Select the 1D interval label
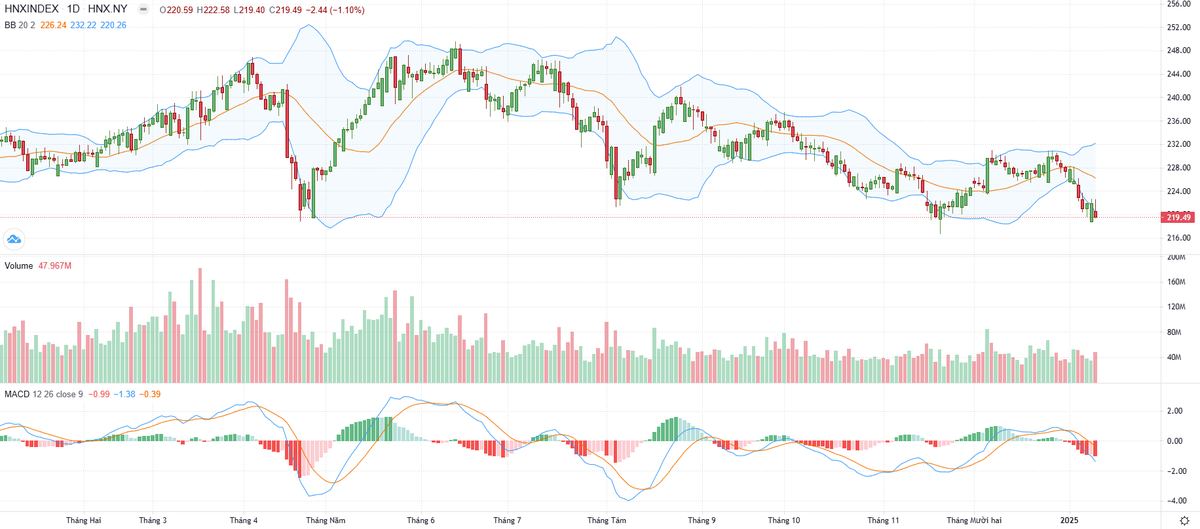Screen dimensions: 1200x529 coord(74,8)
